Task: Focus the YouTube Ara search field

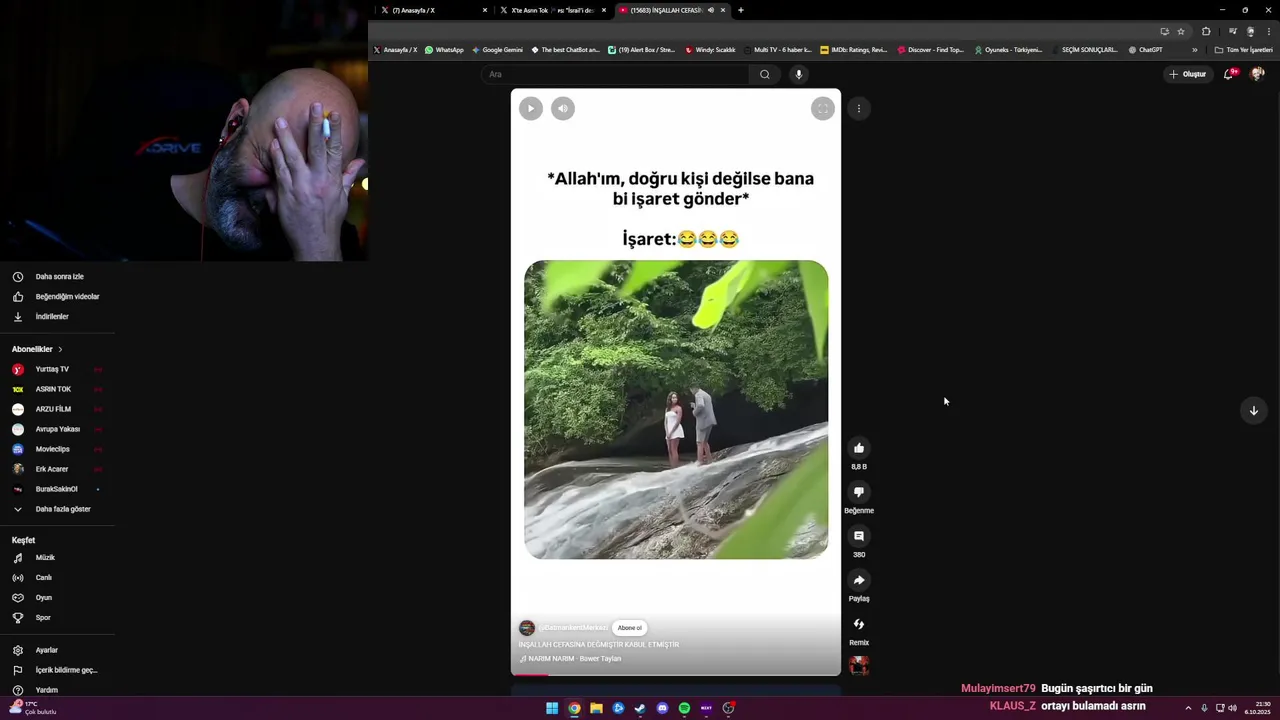Action: (x=614, y=74)
